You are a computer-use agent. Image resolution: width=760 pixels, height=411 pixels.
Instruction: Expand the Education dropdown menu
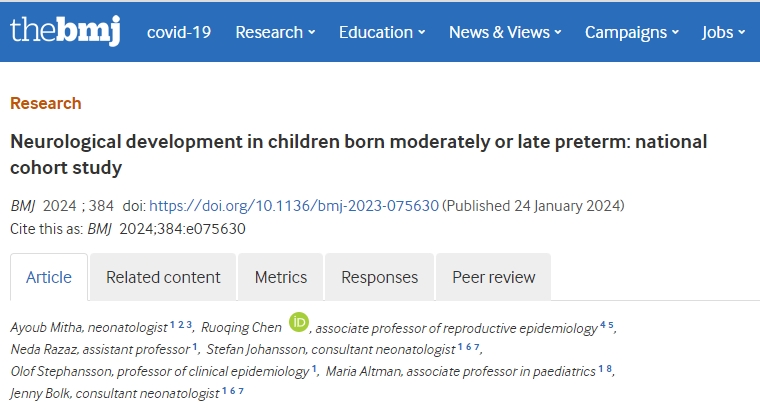tap(382, 32)
